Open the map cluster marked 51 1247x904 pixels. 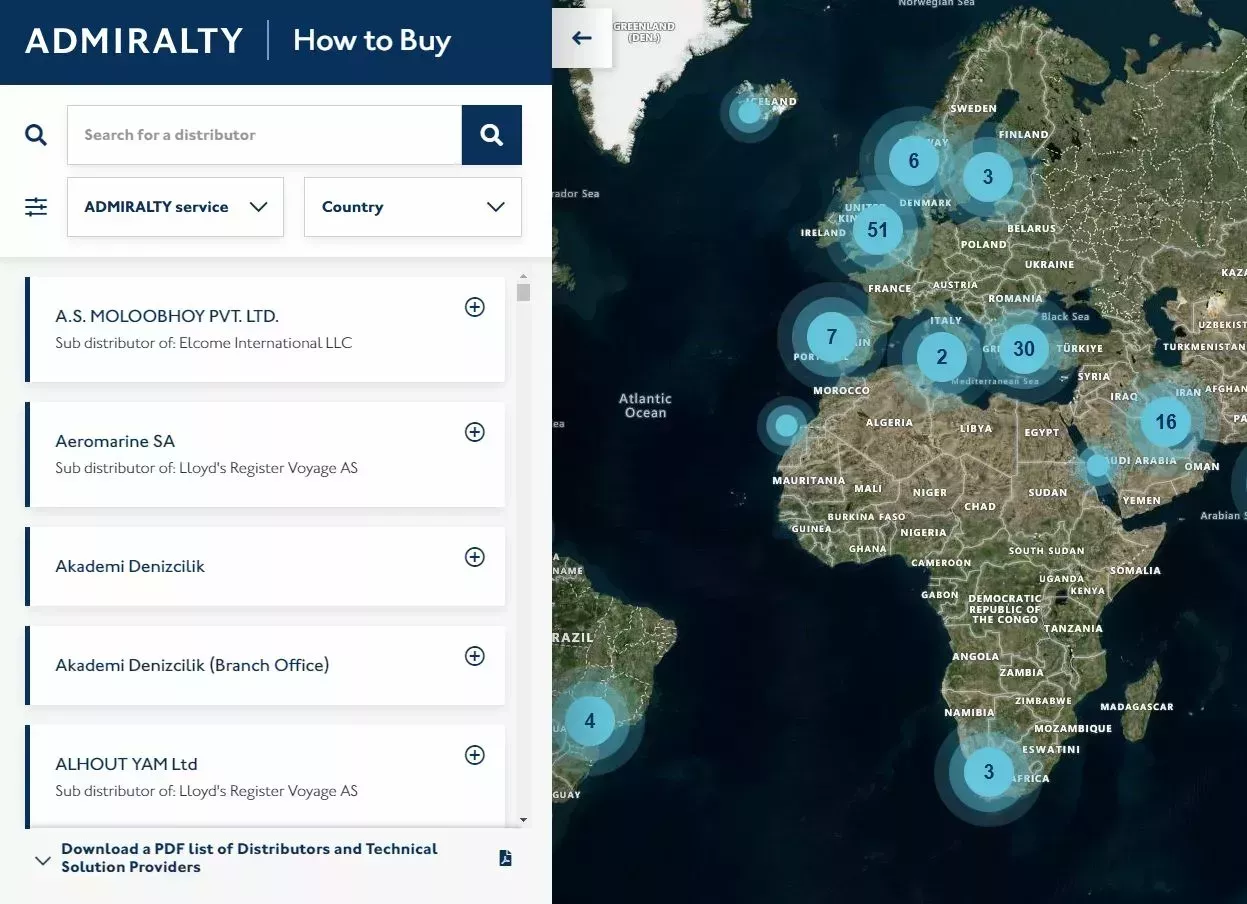(x=877, y=230)
